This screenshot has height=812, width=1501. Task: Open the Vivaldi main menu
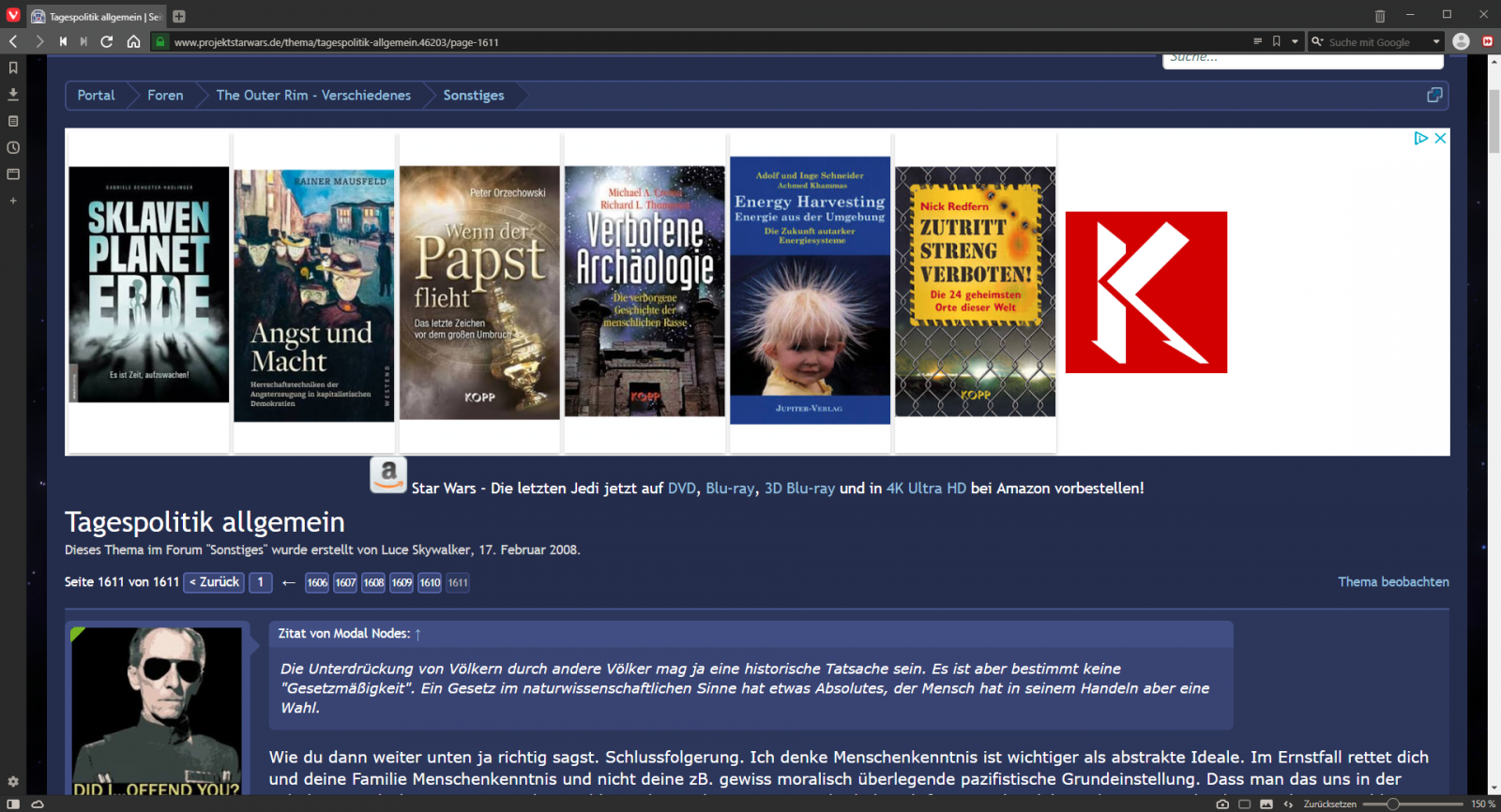(x=13, y=15)
